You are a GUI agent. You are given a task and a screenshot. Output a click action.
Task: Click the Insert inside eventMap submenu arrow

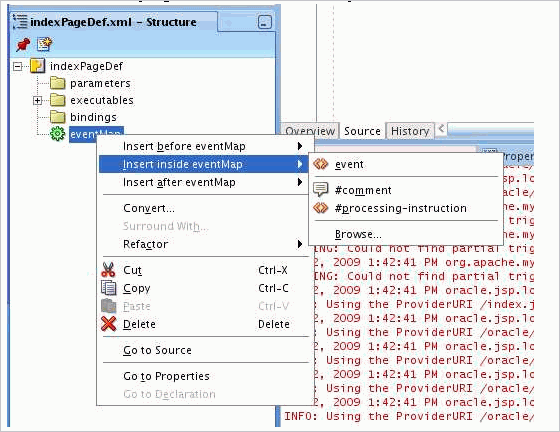tap(300, 164)
